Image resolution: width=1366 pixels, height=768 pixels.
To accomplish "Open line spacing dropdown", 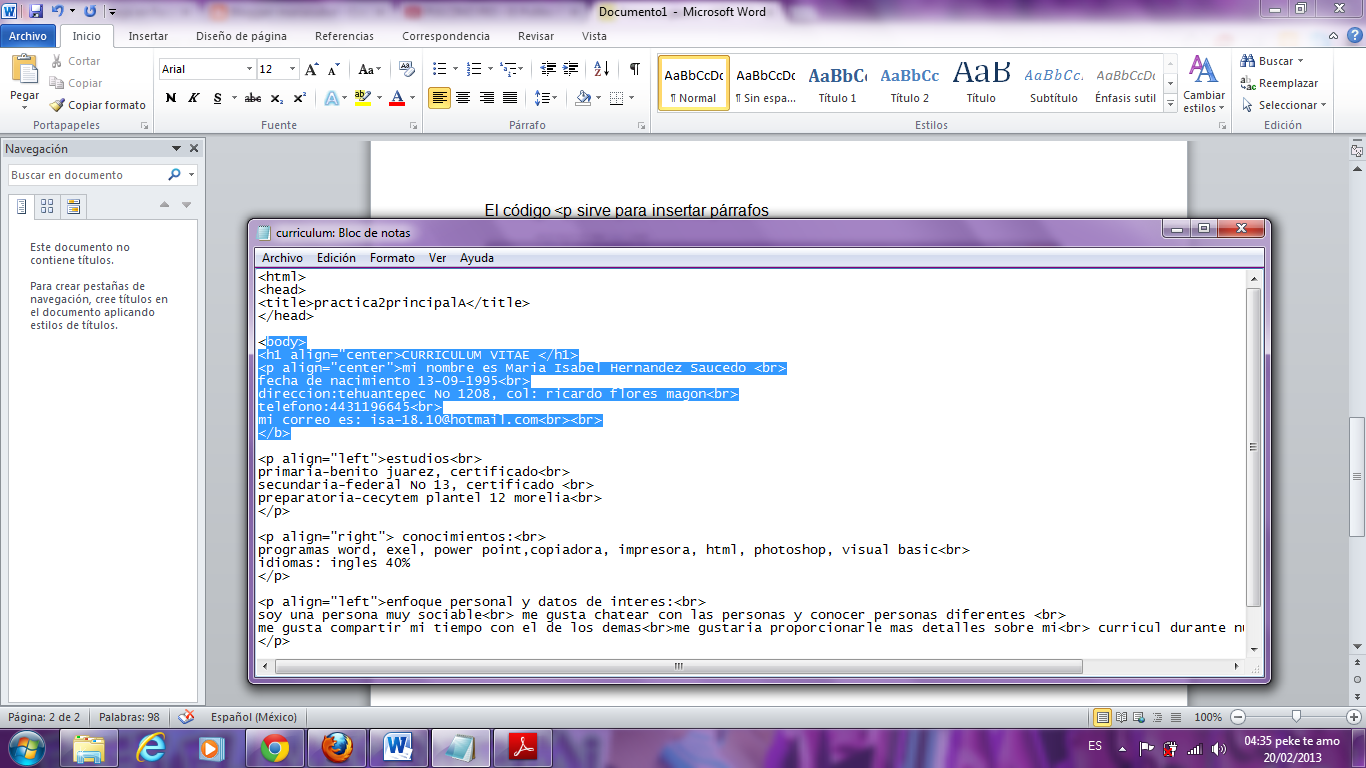I will pos(545,98).
